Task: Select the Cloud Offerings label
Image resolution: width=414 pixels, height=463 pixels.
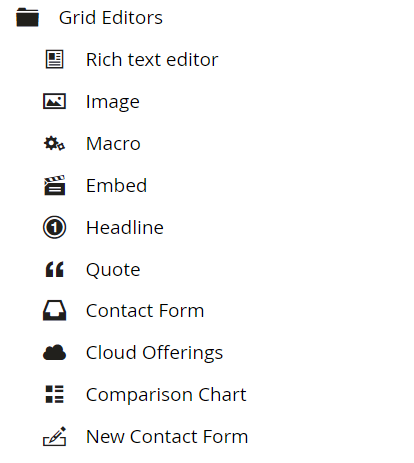Action: [x=154, y=353]
